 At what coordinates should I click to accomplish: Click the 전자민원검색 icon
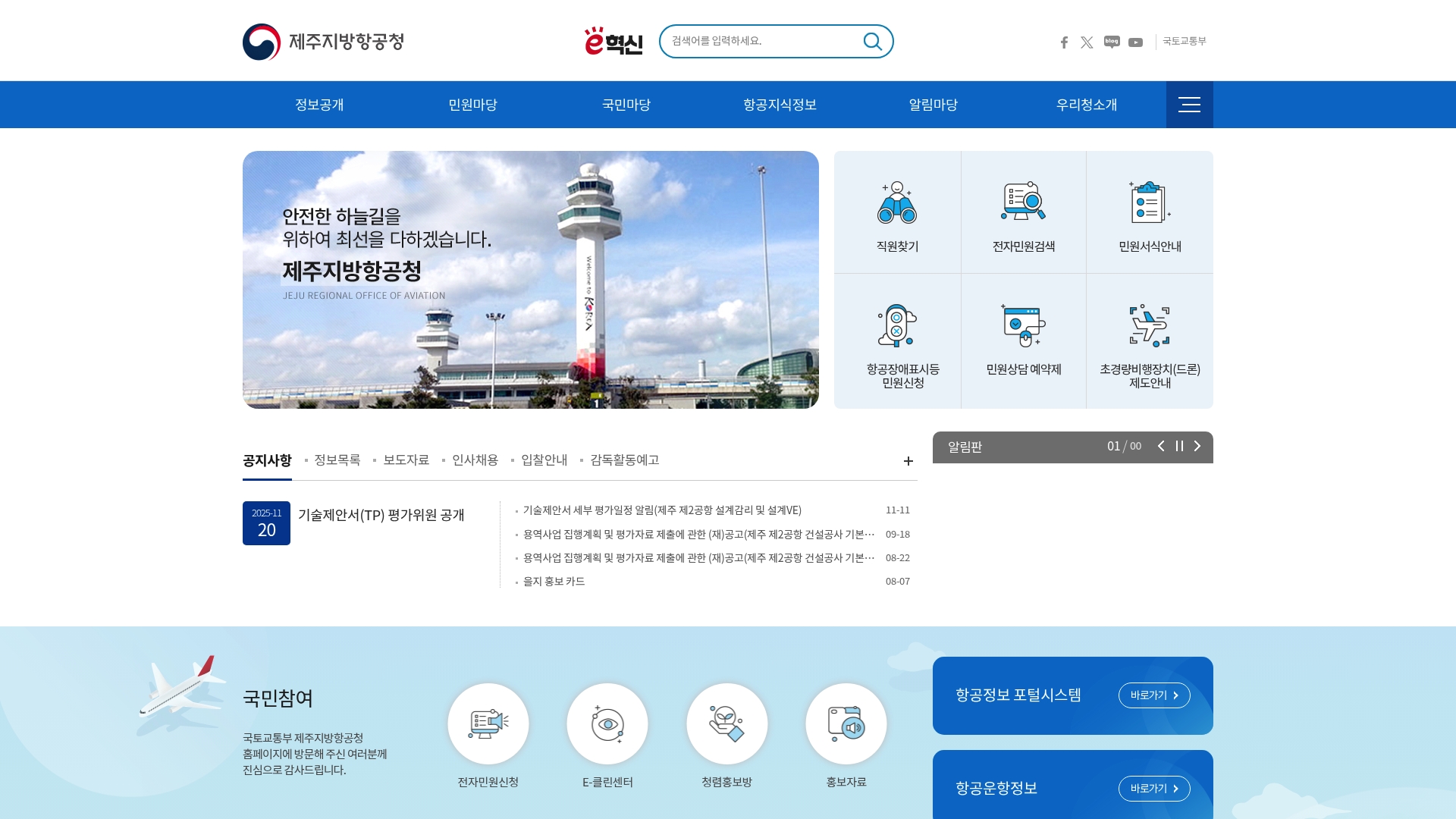click(1024, 202)
